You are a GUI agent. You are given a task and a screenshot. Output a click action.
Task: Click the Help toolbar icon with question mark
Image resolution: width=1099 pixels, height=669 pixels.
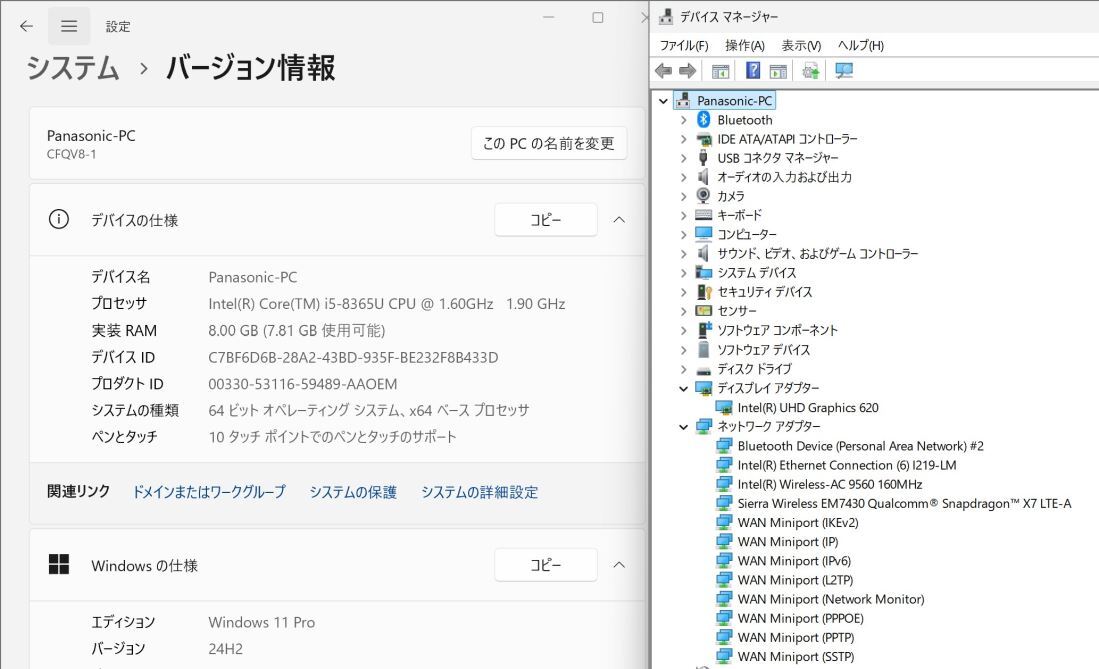(753, 70)
